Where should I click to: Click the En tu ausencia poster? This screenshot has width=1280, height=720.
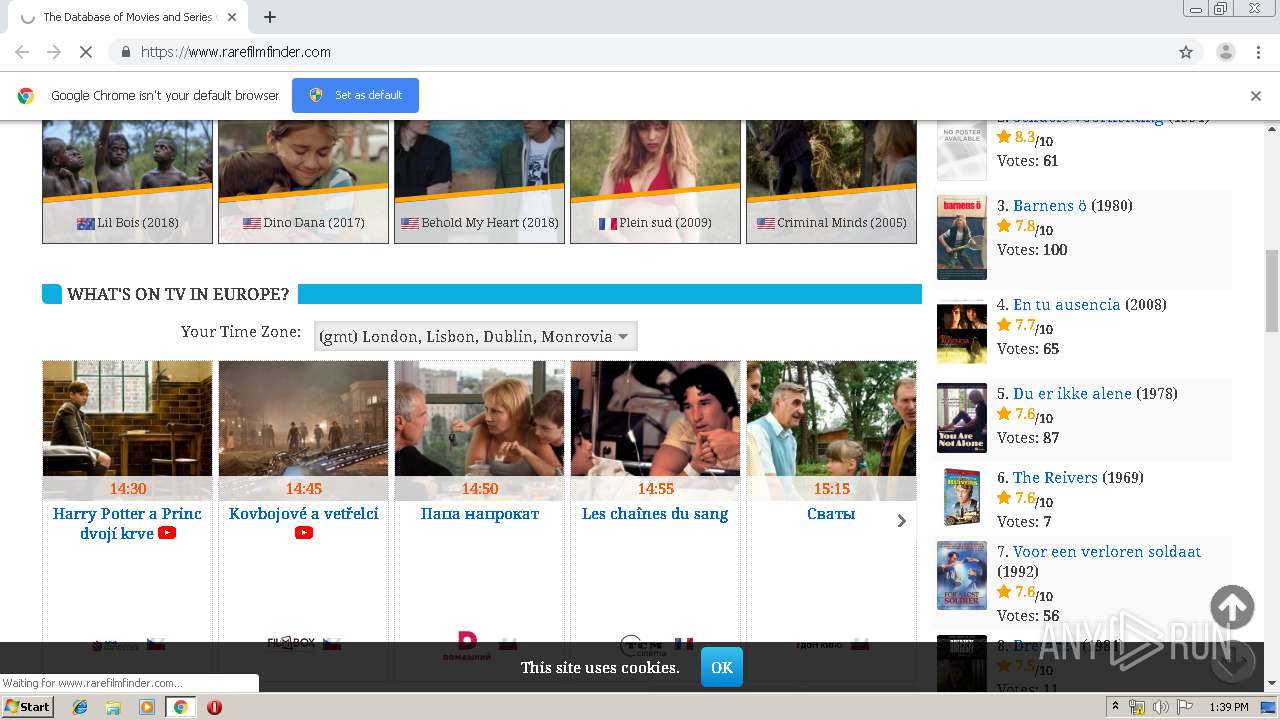click(962, 330)
